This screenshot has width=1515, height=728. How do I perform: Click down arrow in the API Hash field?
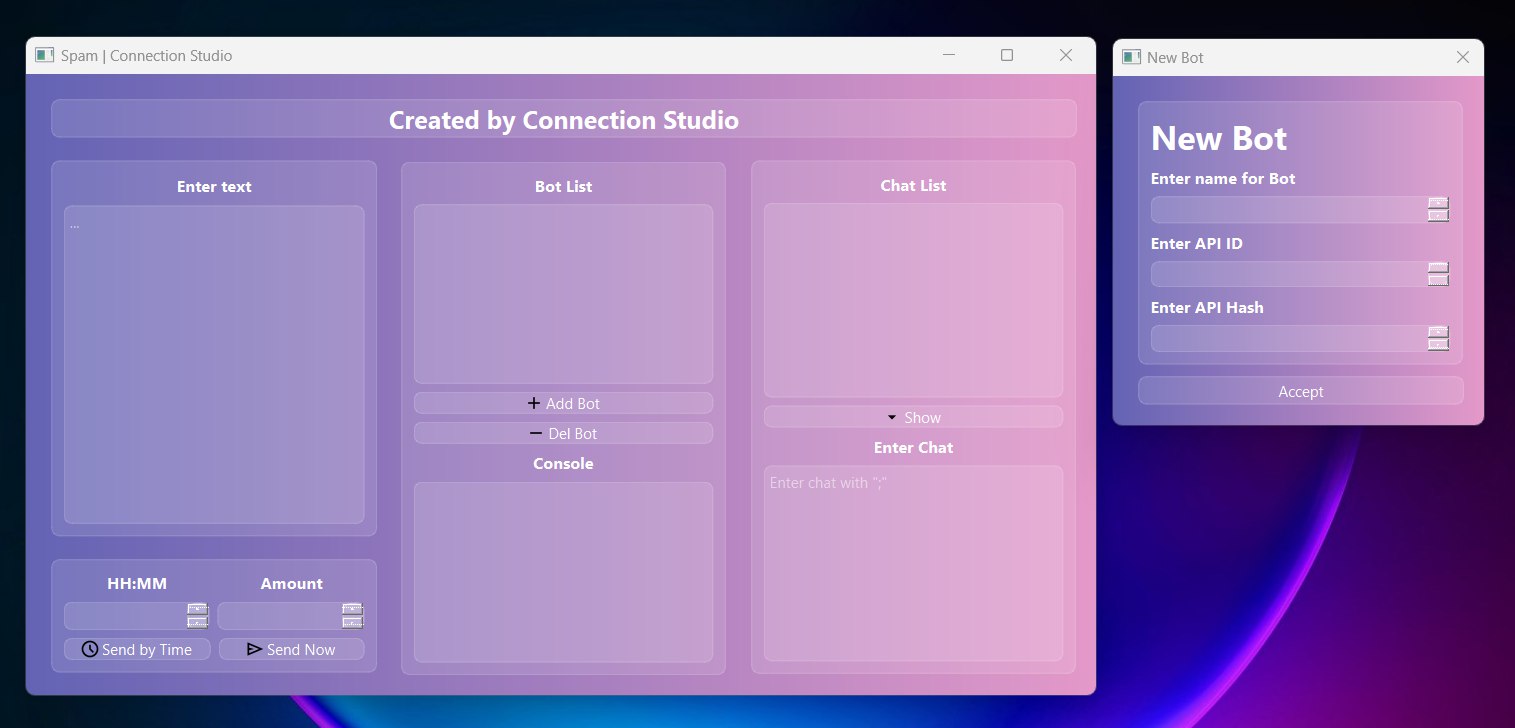(1438, 344)
